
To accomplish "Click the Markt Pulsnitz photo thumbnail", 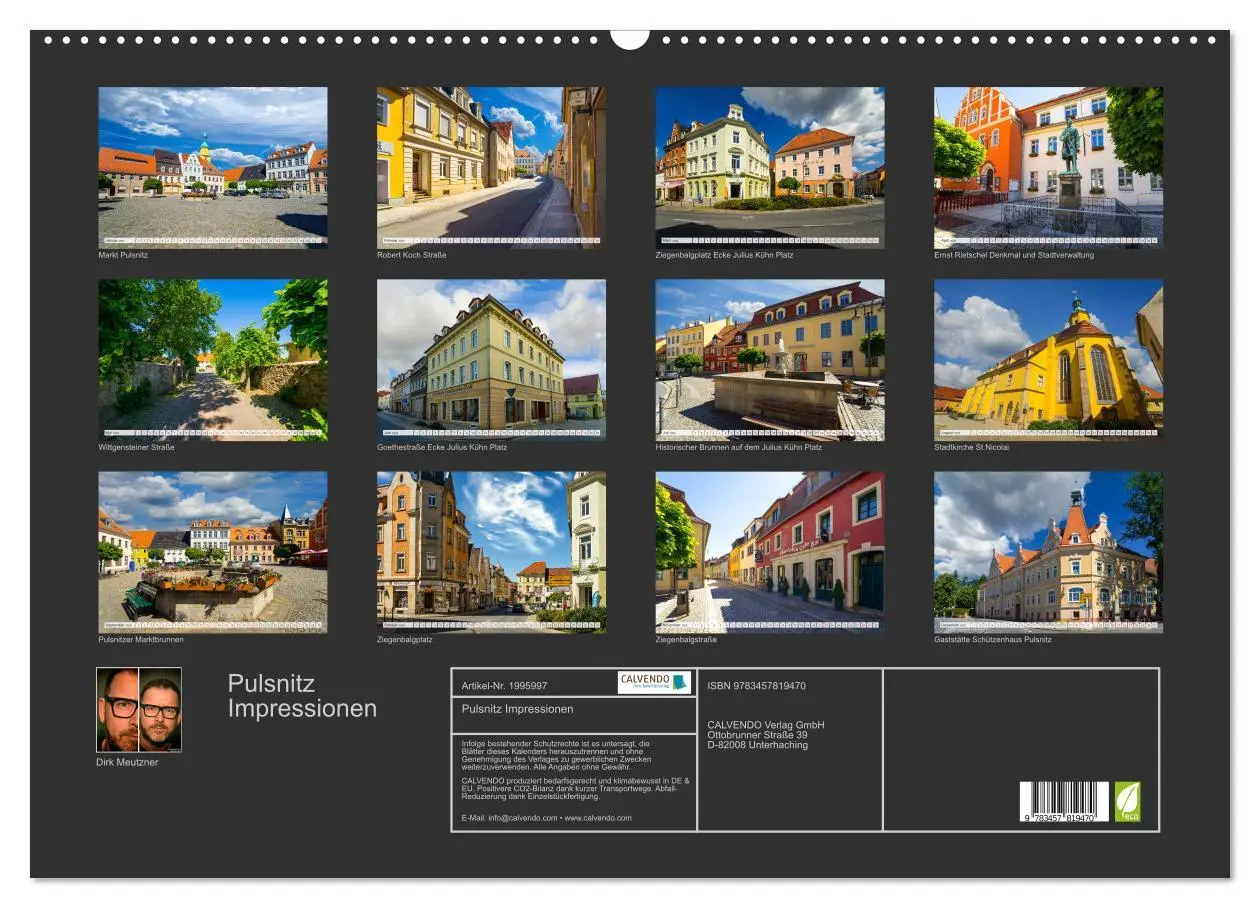I will [213, 167].
